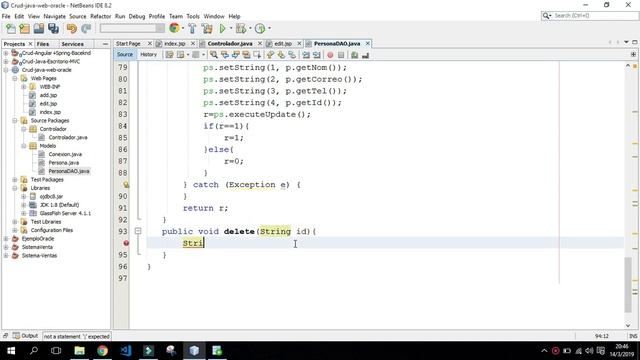640x360 pixels.
Task: Expand the Sistema-Ventas project node
Action: (6, 256)
